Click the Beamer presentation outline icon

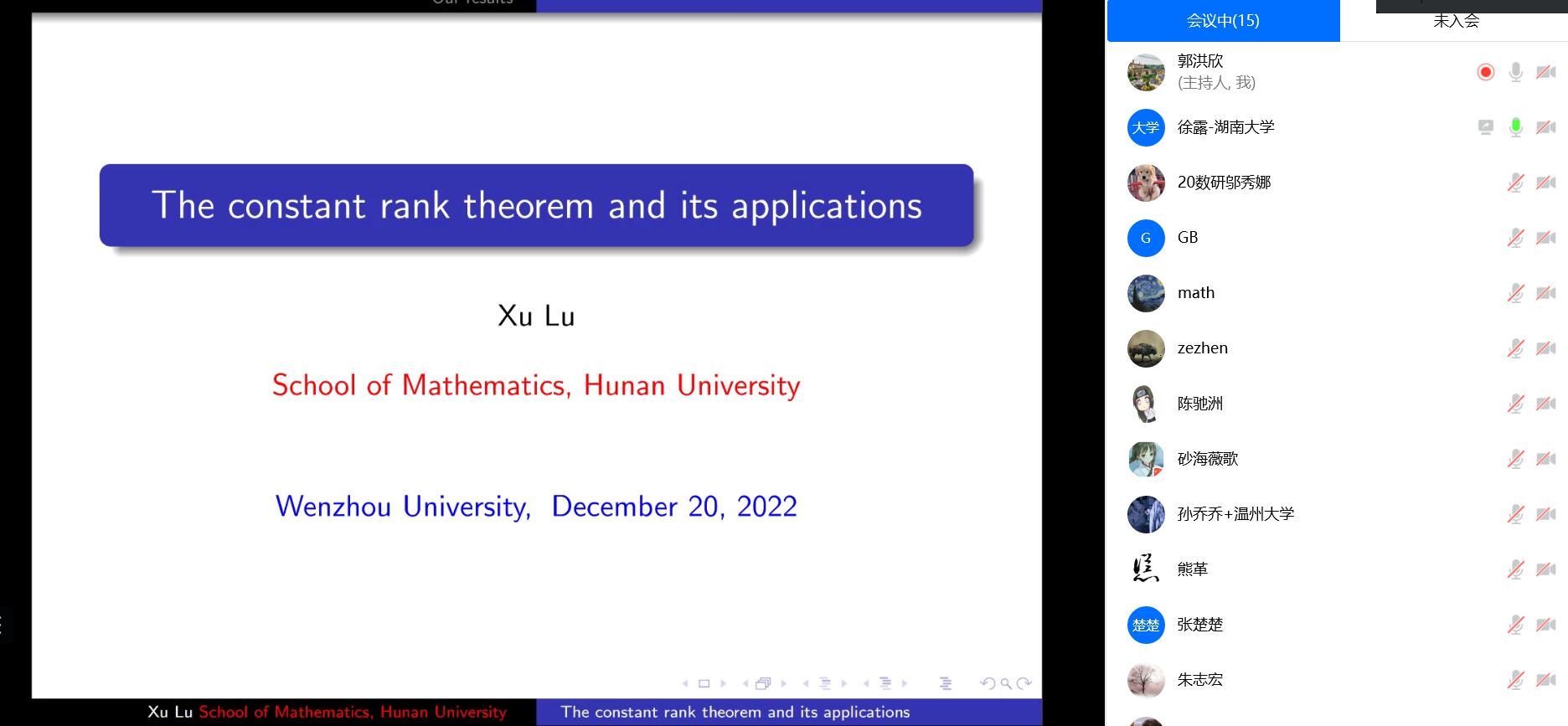[946, 683]
